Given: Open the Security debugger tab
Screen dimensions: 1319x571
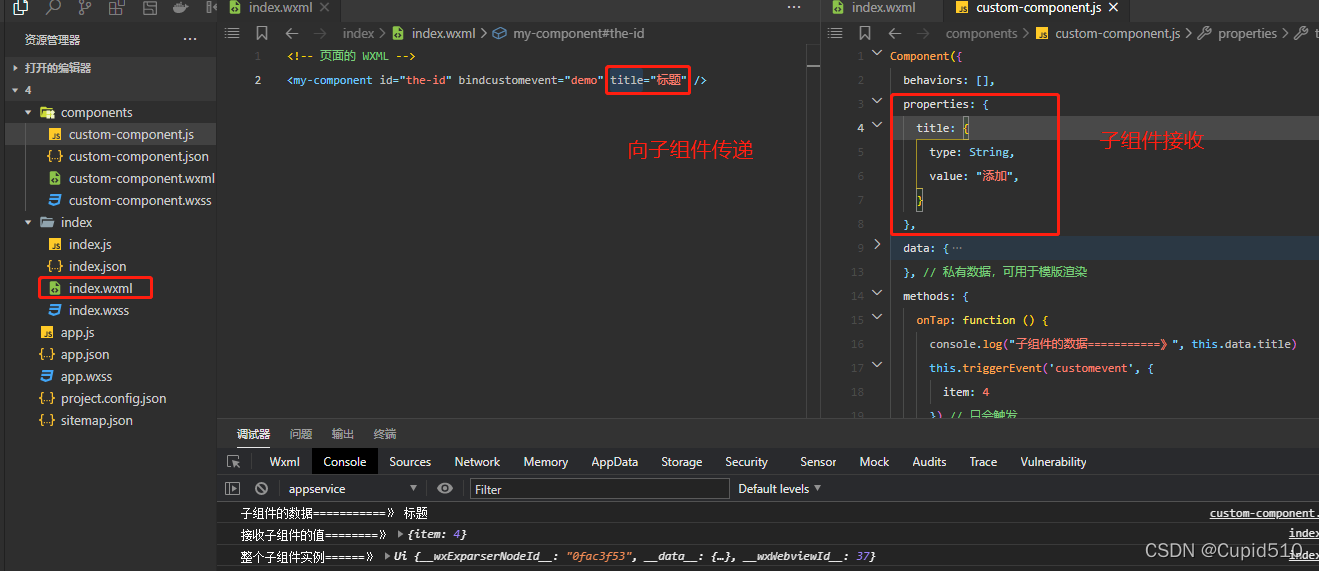Looking at the screenshot, I should [746, 462].
